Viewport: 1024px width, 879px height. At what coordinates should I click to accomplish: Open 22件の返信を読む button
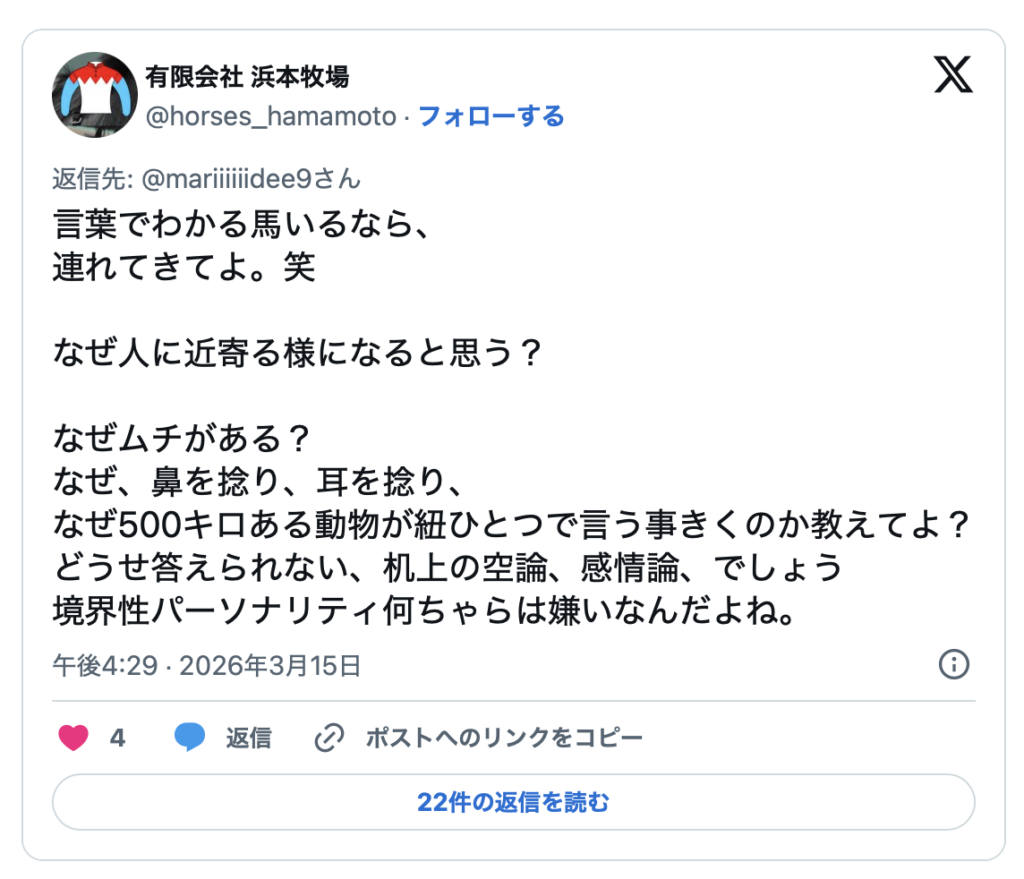(513, 802)
